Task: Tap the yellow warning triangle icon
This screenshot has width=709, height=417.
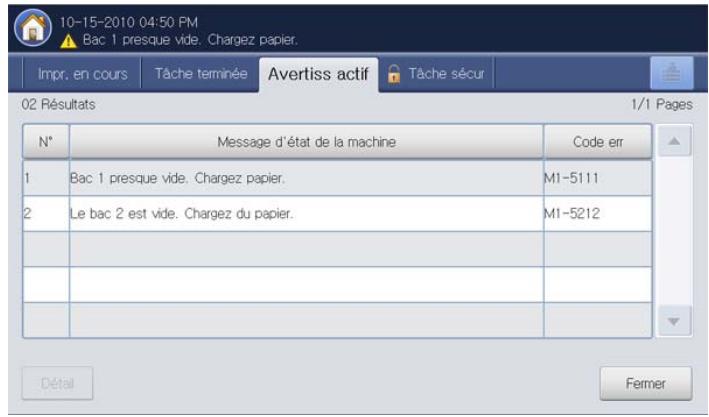Action: [68, 42]
